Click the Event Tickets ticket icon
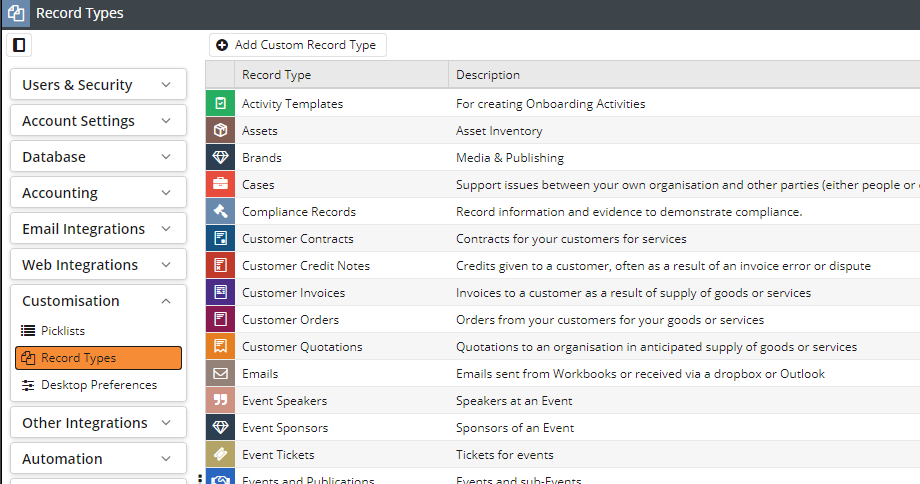 220,454
